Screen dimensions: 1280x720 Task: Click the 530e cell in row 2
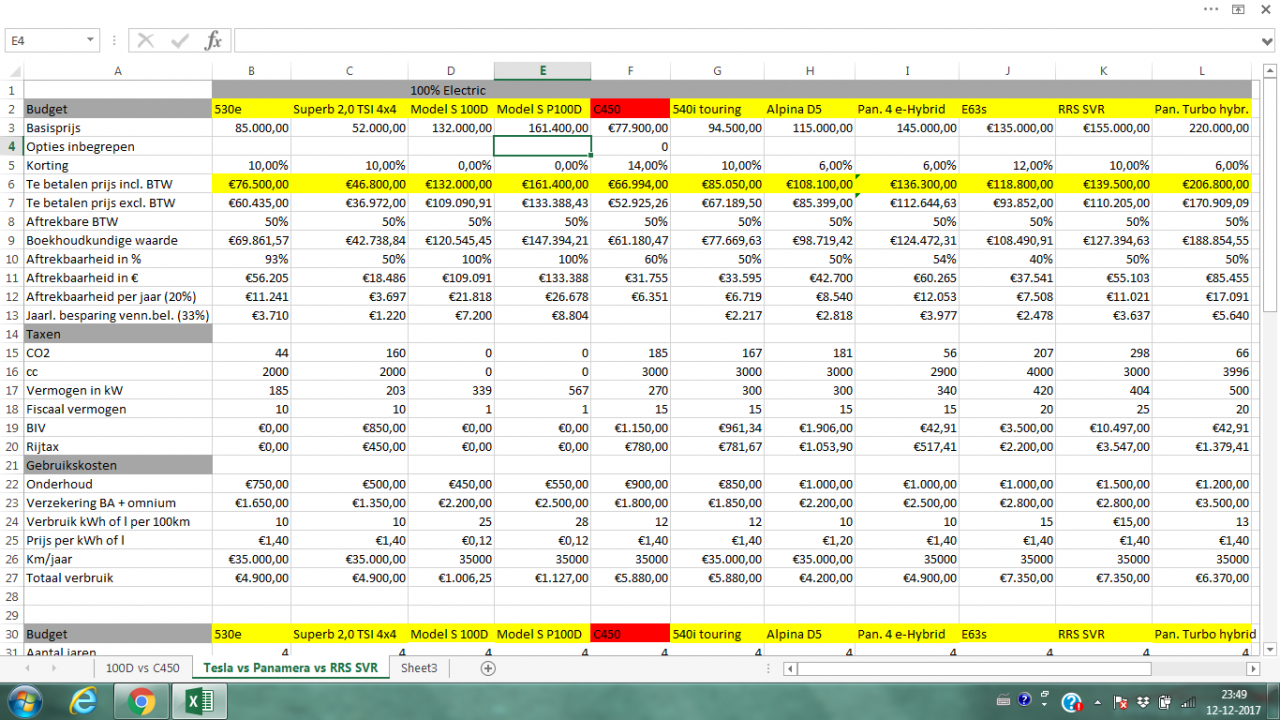[x=251, y=109]
